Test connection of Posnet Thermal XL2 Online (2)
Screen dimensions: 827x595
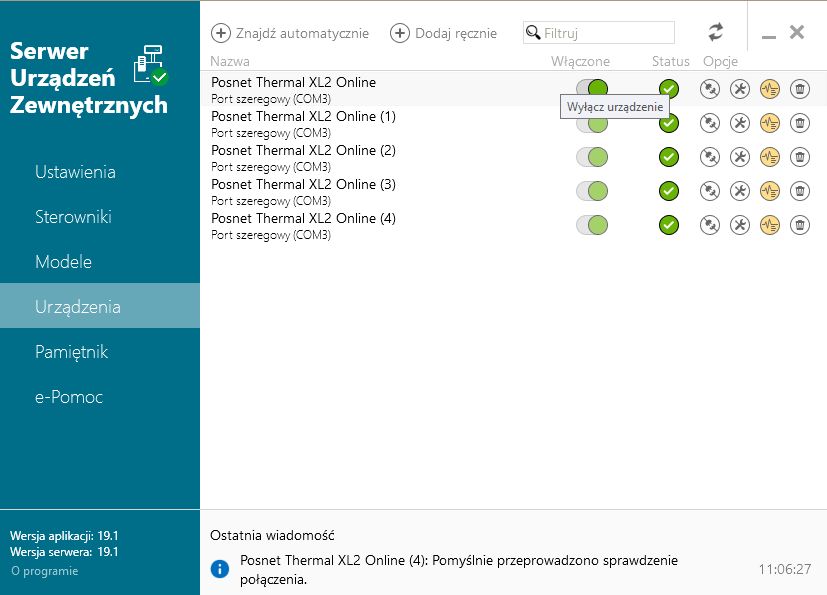[x=709, y=157]
